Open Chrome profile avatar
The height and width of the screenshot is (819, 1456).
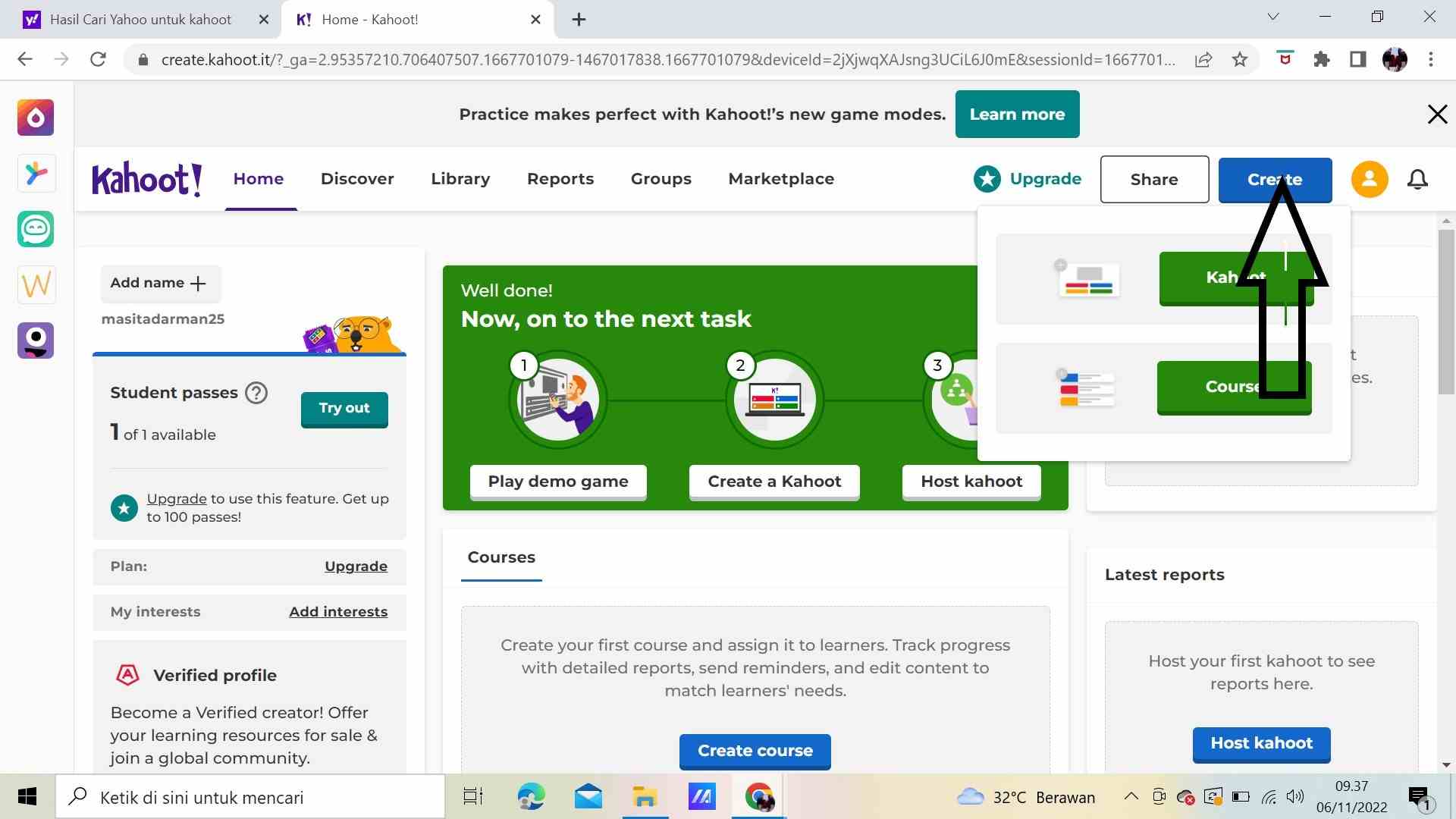click(x=1395, y=59)
